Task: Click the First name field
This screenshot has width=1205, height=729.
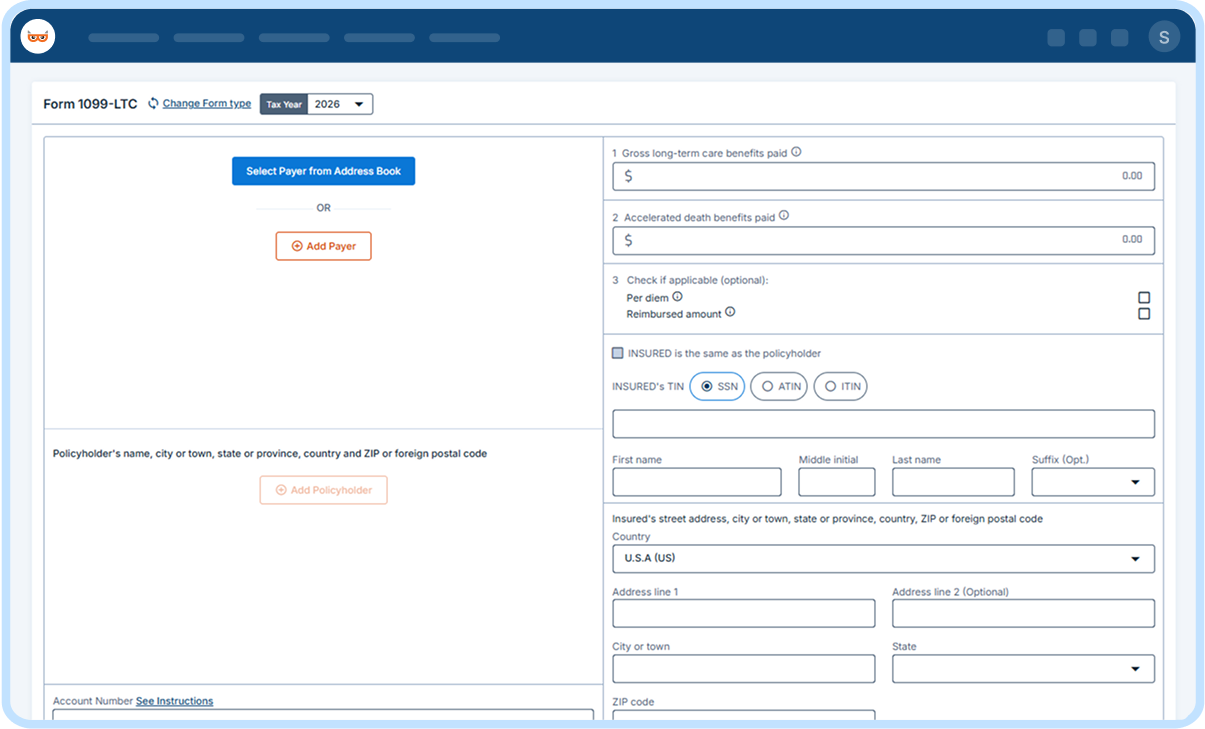Action: (697, 482)
